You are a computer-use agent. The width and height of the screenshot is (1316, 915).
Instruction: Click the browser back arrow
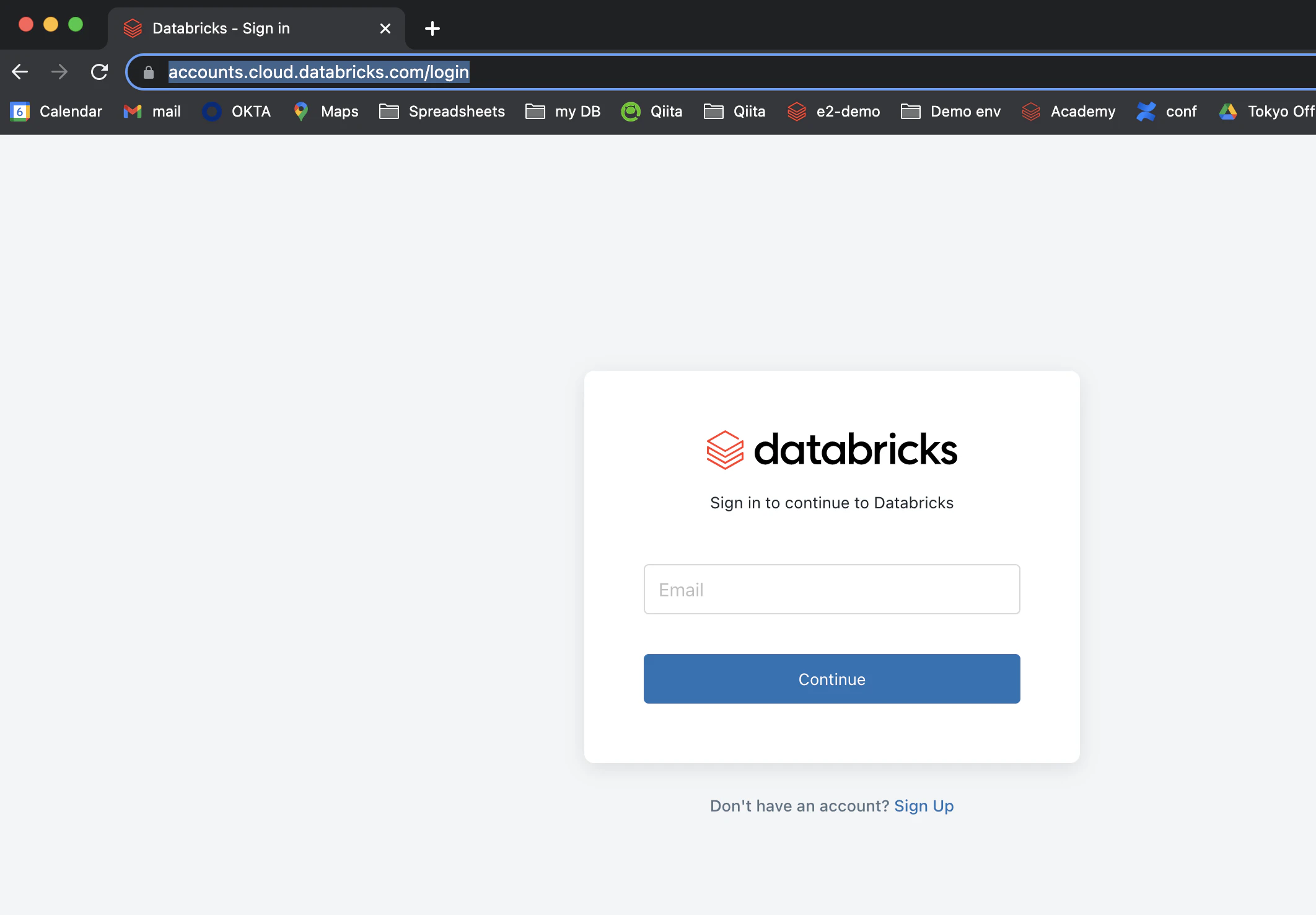(x=20, y=72)
